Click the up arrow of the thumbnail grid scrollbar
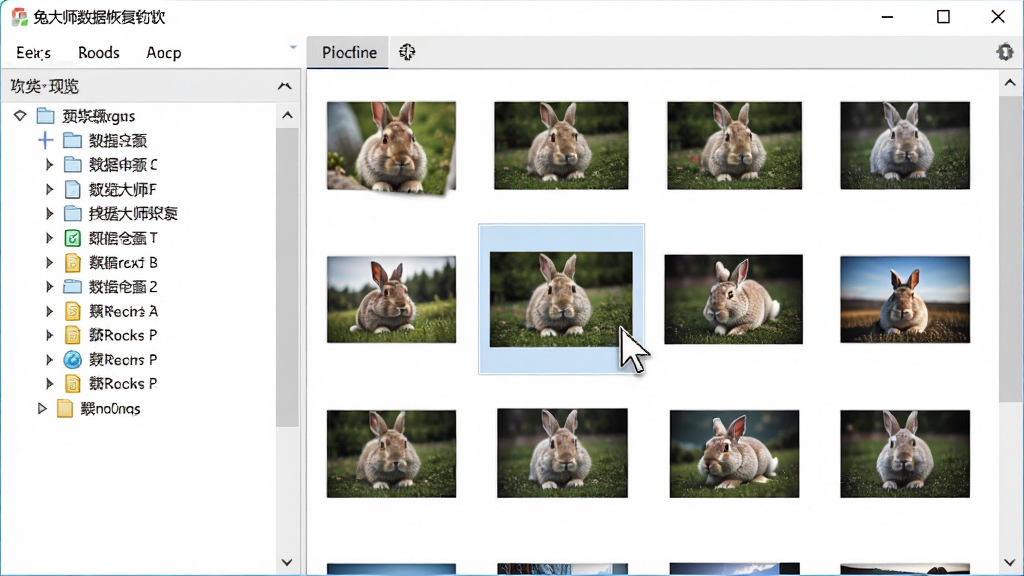Screen dimensions: 1024x576 (1010, 83)
